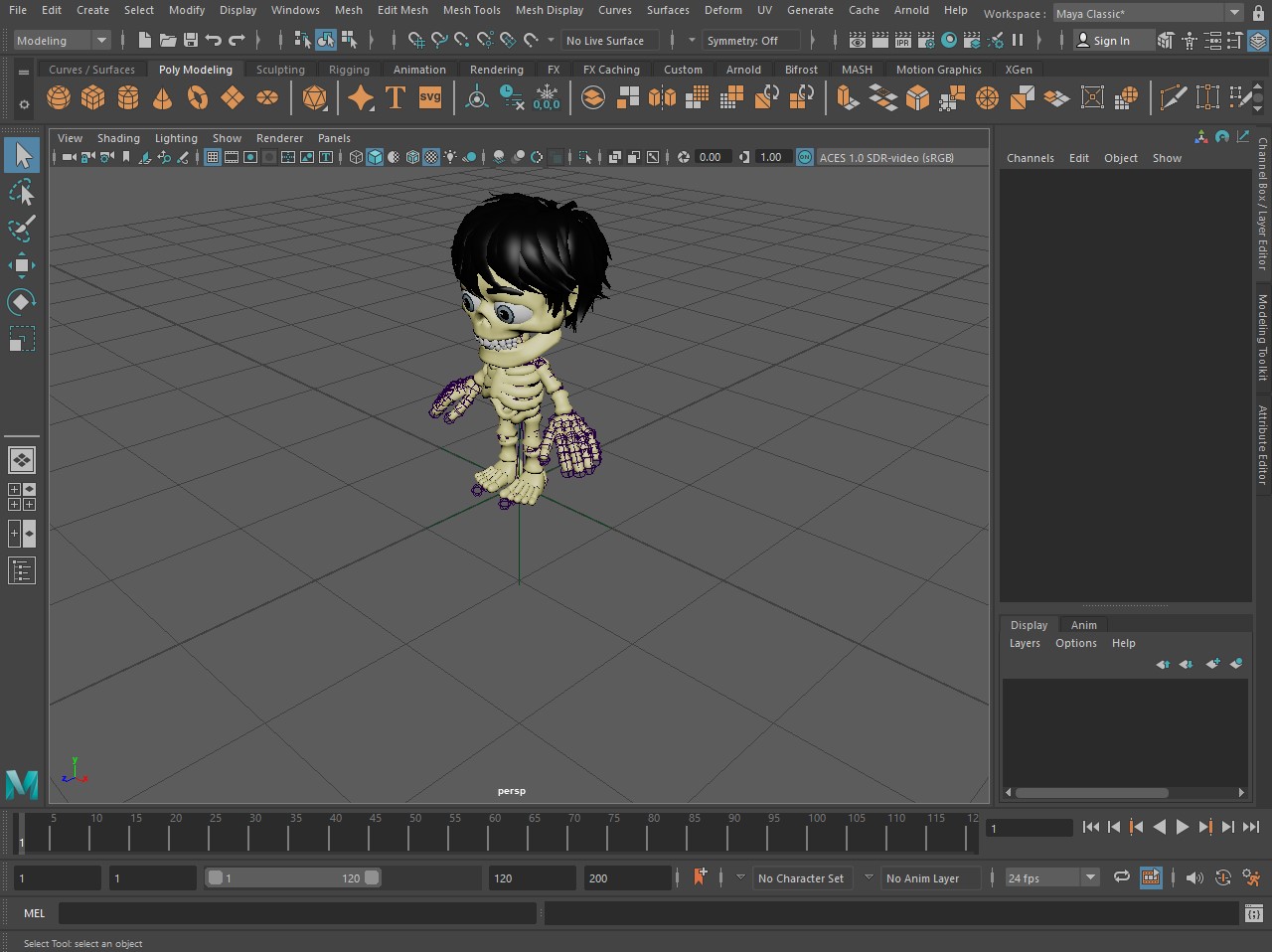Toggle select by object type mode
Screen dimensions: 1272x952
click(326, 40)
